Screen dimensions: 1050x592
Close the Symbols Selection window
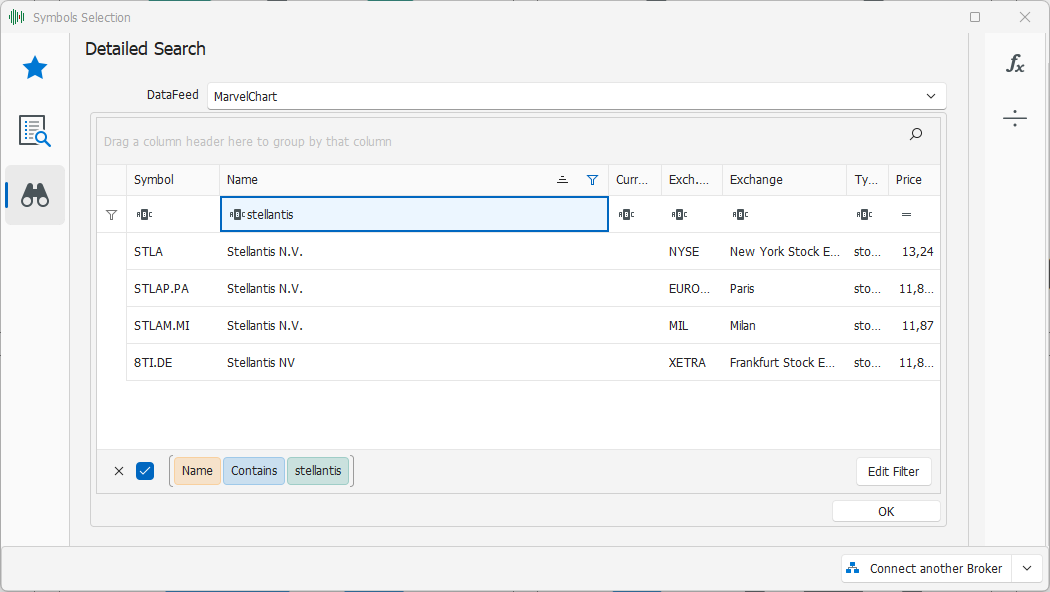(x=1025, y=17)
